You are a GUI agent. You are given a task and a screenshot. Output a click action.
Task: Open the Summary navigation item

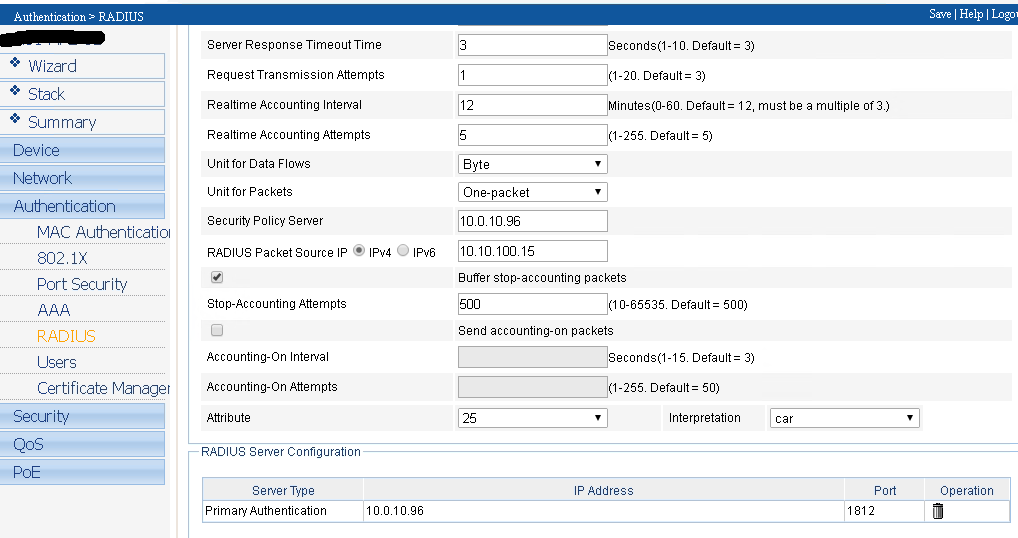(62, 122)
